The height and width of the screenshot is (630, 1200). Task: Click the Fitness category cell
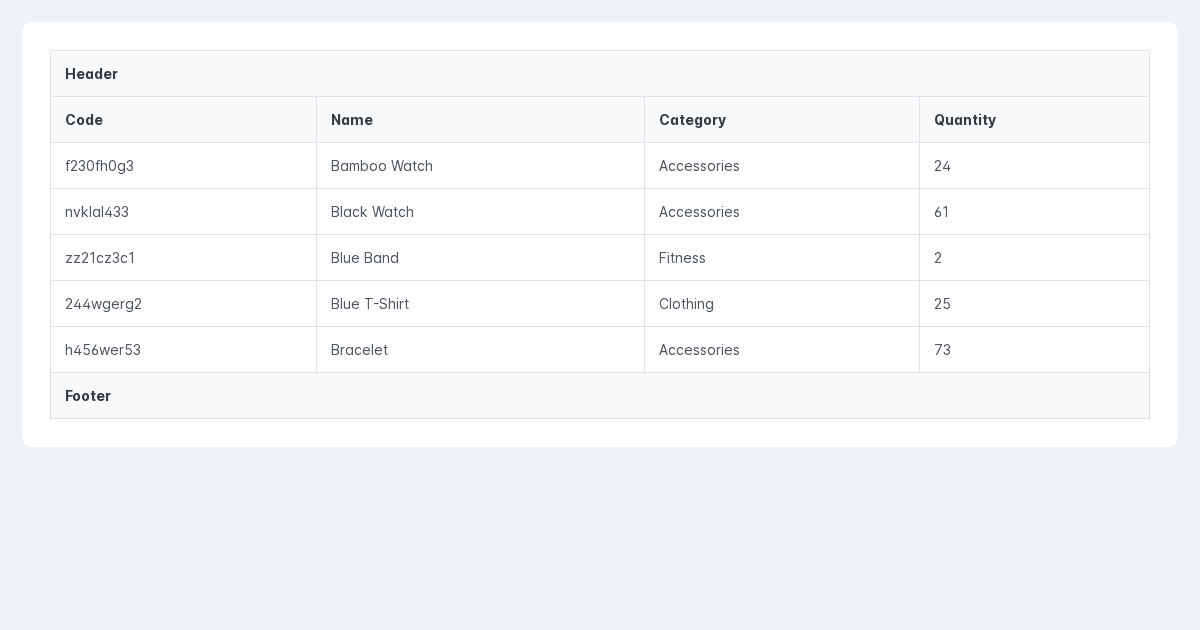682,258
